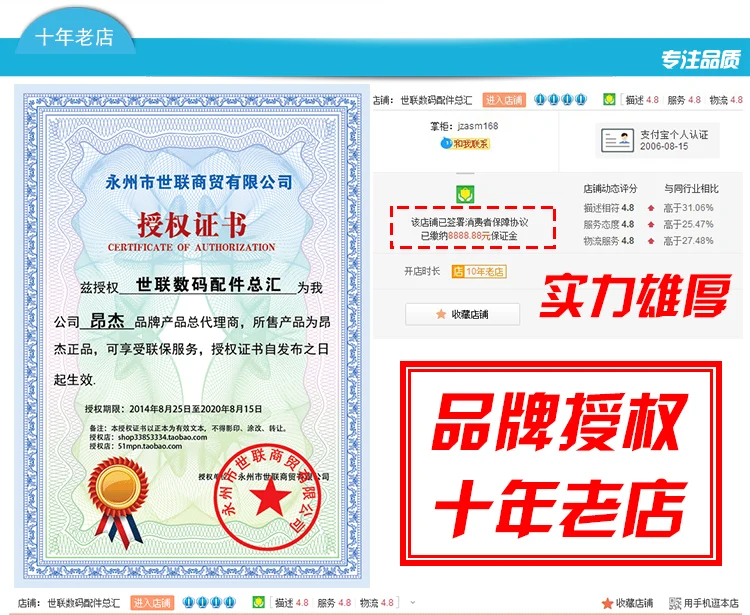Click 服务 4.8 score in bottom bar

pyautogui.click(x=334, y=603)
